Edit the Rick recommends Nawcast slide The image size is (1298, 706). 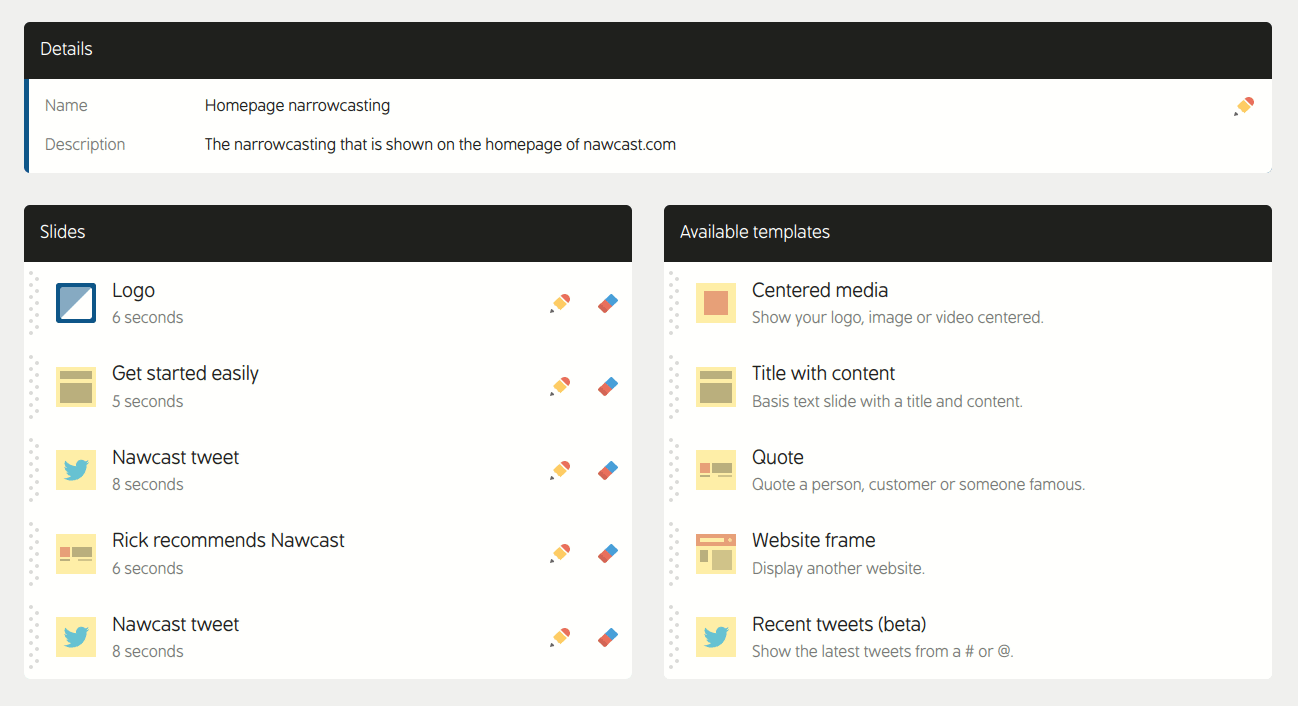560,553
